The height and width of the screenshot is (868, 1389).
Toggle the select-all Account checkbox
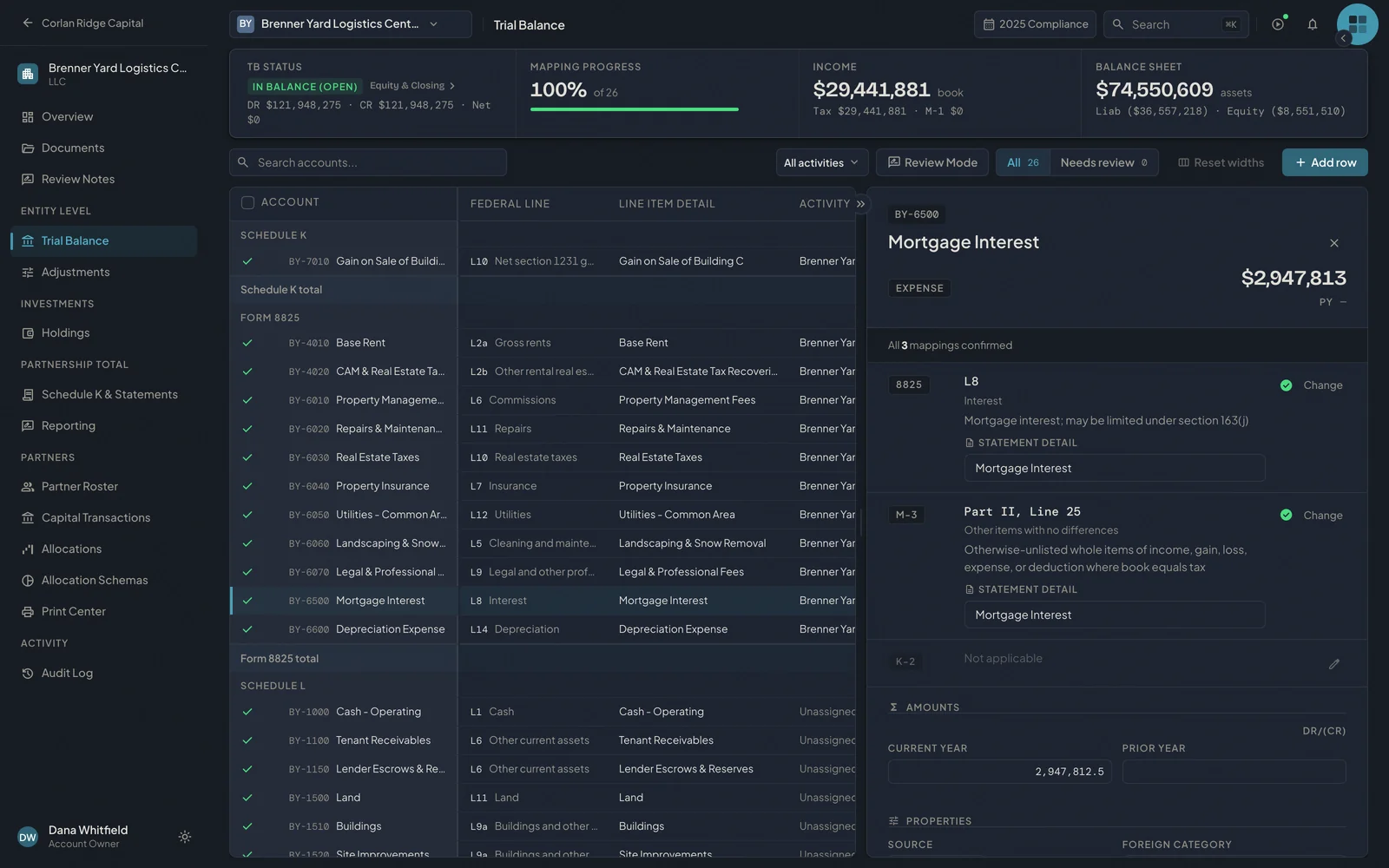point(247,202)
